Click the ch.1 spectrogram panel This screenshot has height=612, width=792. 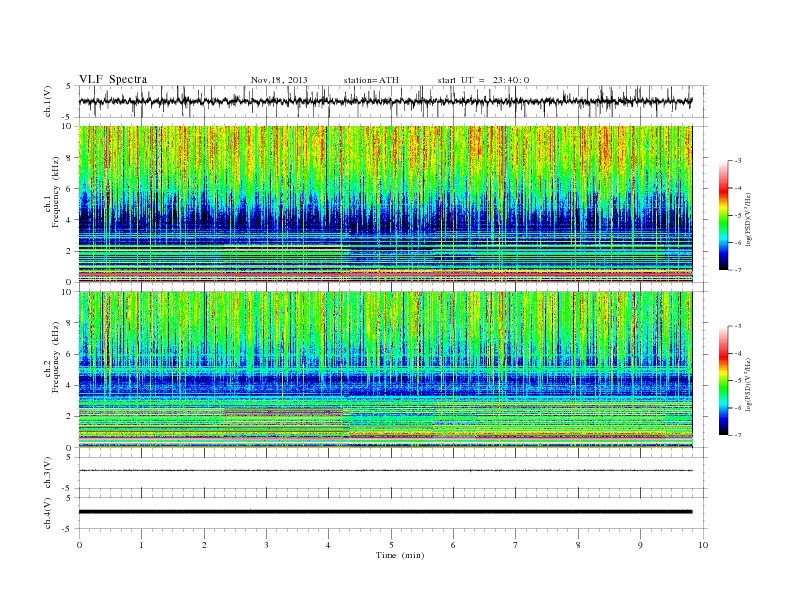(385, 204)
